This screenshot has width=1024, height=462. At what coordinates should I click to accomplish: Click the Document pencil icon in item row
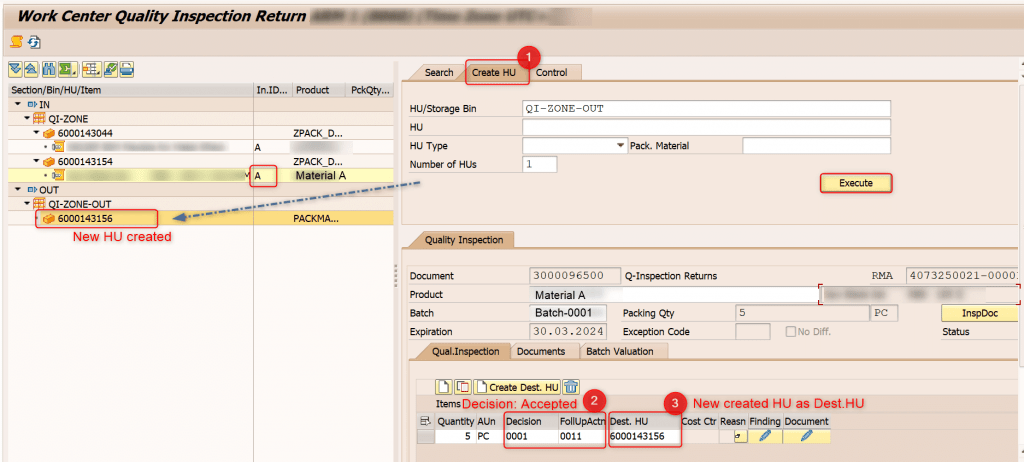807,436
